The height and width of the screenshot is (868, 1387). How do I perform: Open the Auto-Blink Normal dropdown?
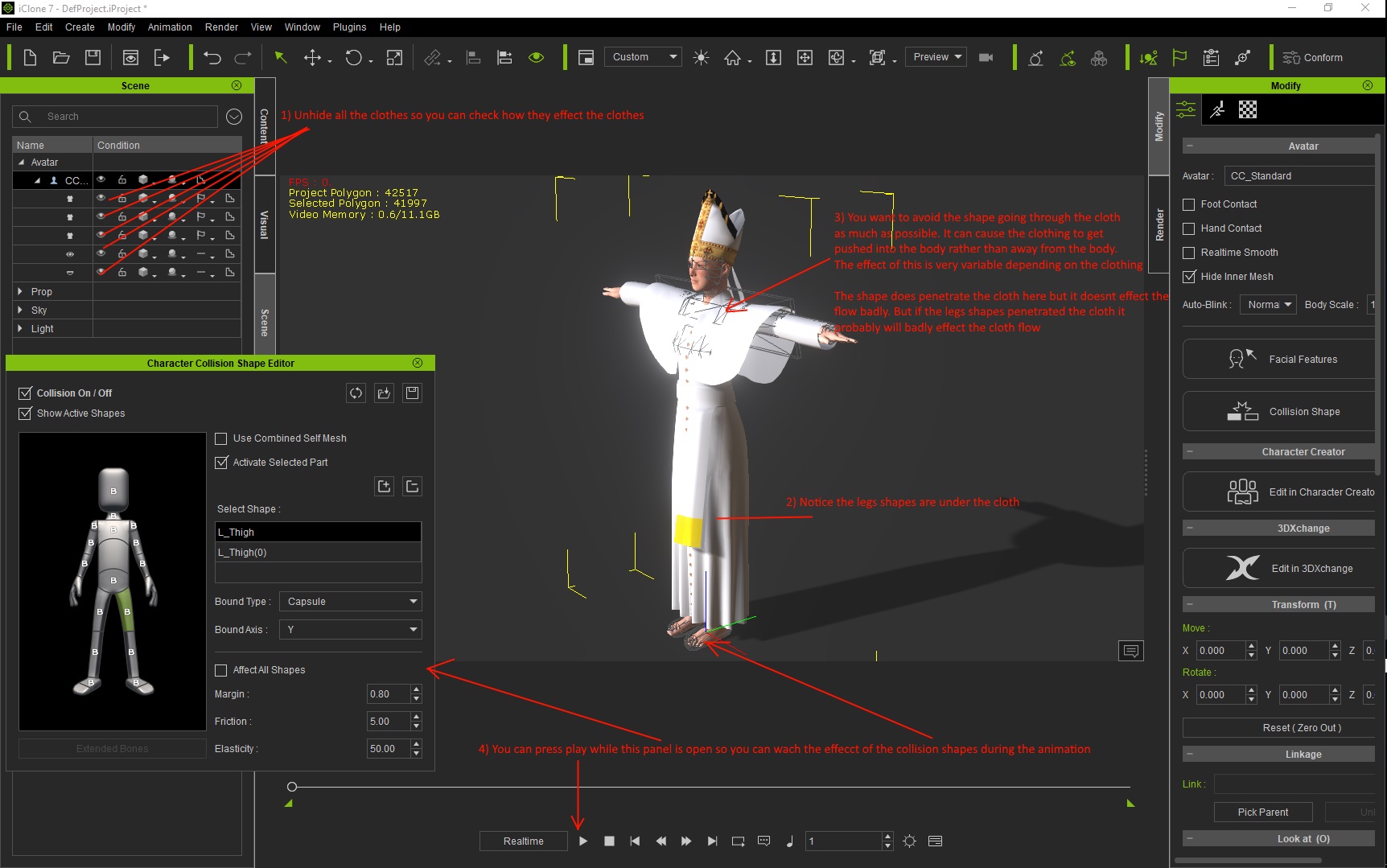pos(1267,305)
